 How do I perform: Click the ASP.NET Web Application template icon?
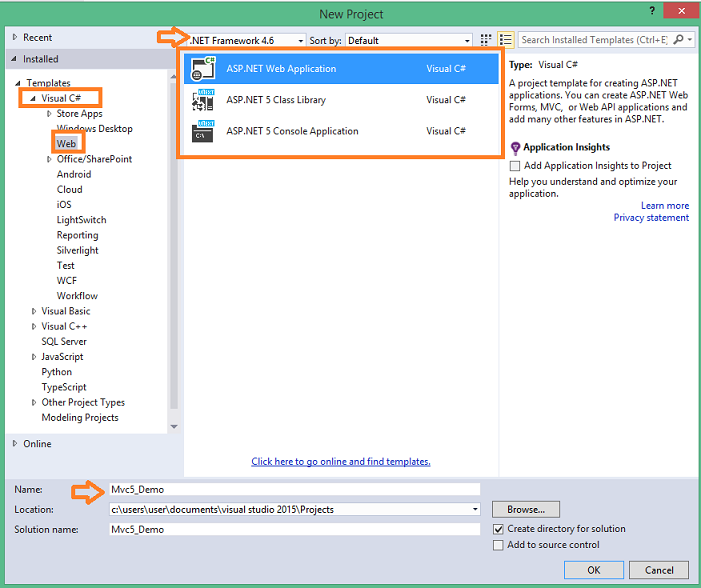click(203, 68)
